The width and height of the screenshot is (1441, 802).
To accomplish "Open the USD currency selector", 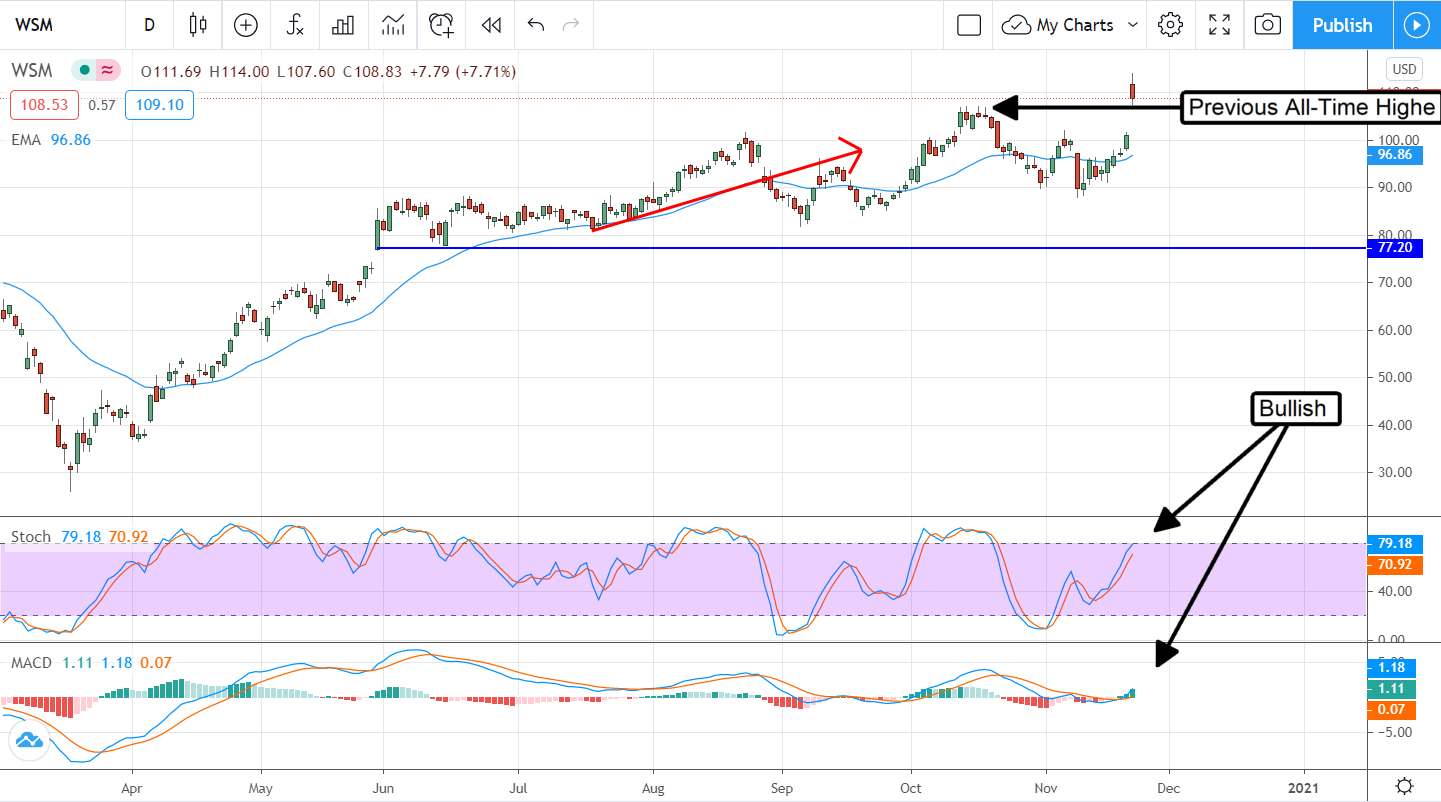I will [1403, 69].
